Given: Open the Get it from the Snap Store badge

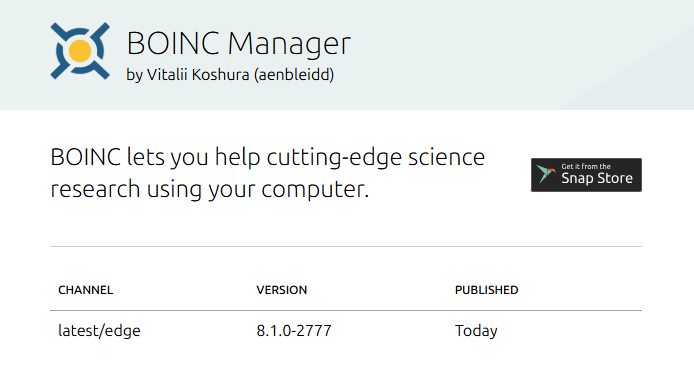Looking at the screenshot, I should [x=586, y=175].
